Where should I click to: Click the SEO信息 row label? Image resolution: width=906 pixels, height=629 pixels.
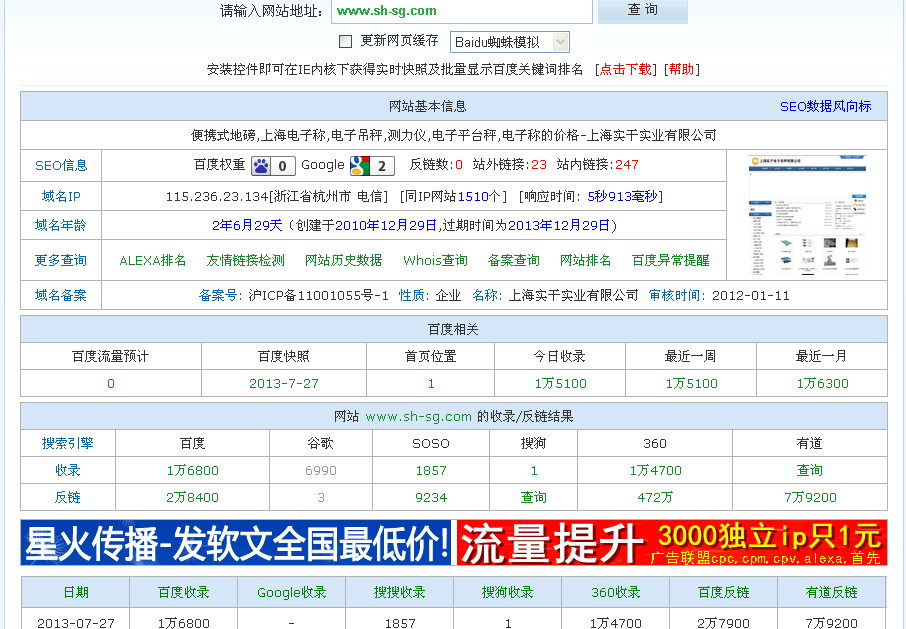[61, 166]
